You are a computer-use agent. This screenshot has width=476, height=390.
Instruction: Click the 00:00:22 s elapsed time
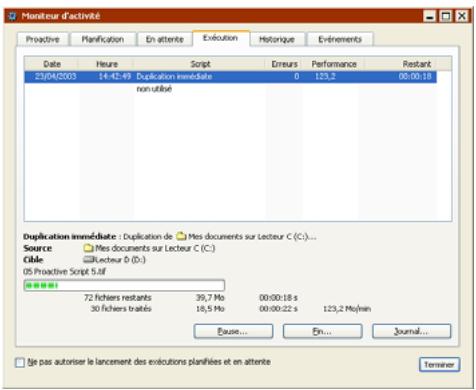278,309
